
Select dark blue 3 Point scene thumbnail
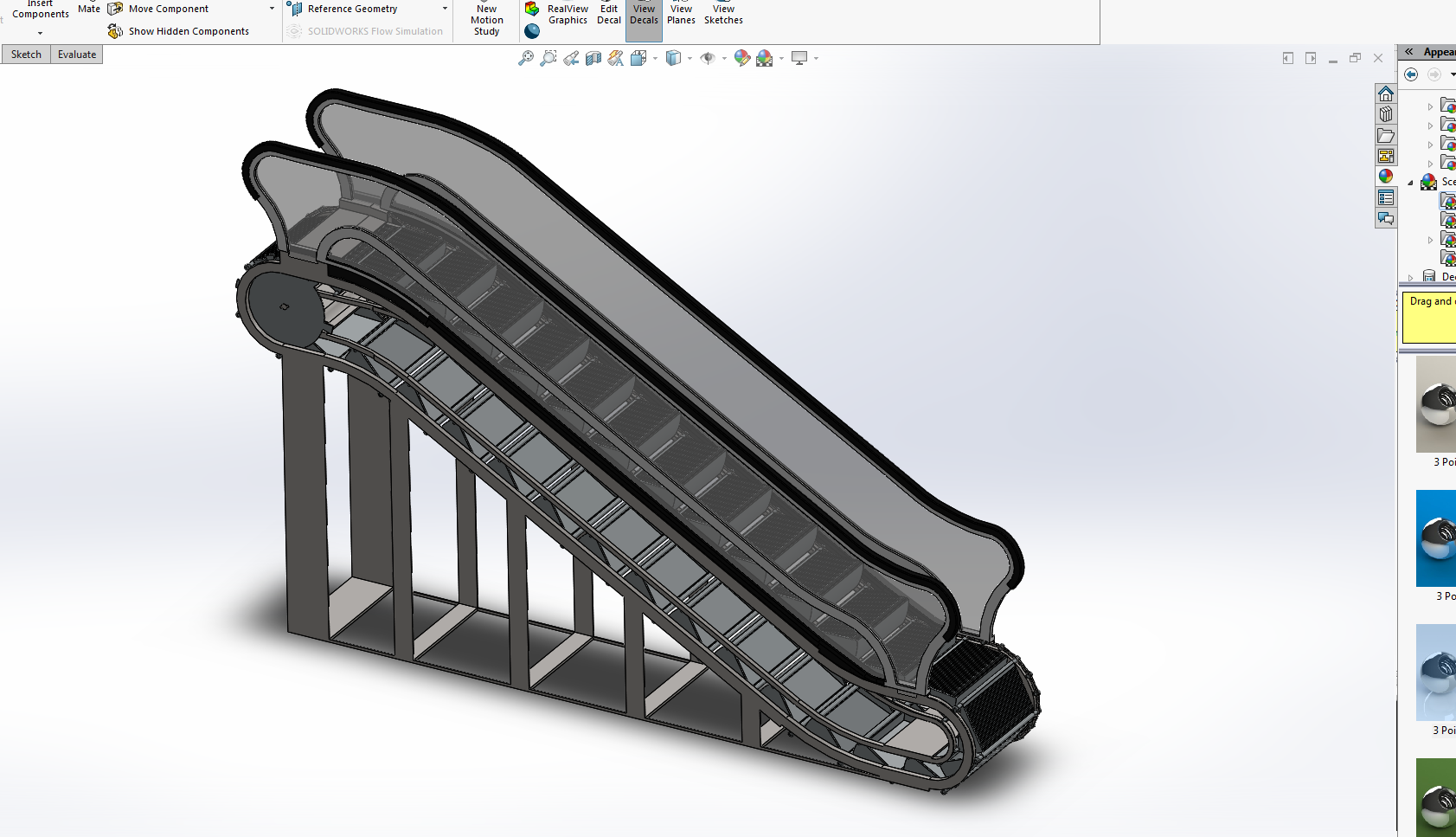(1436, 538)
